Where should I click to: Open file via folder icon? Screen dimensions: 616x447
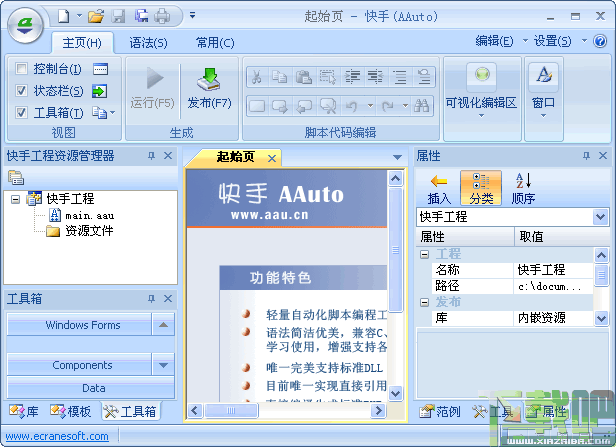(96, 16)
